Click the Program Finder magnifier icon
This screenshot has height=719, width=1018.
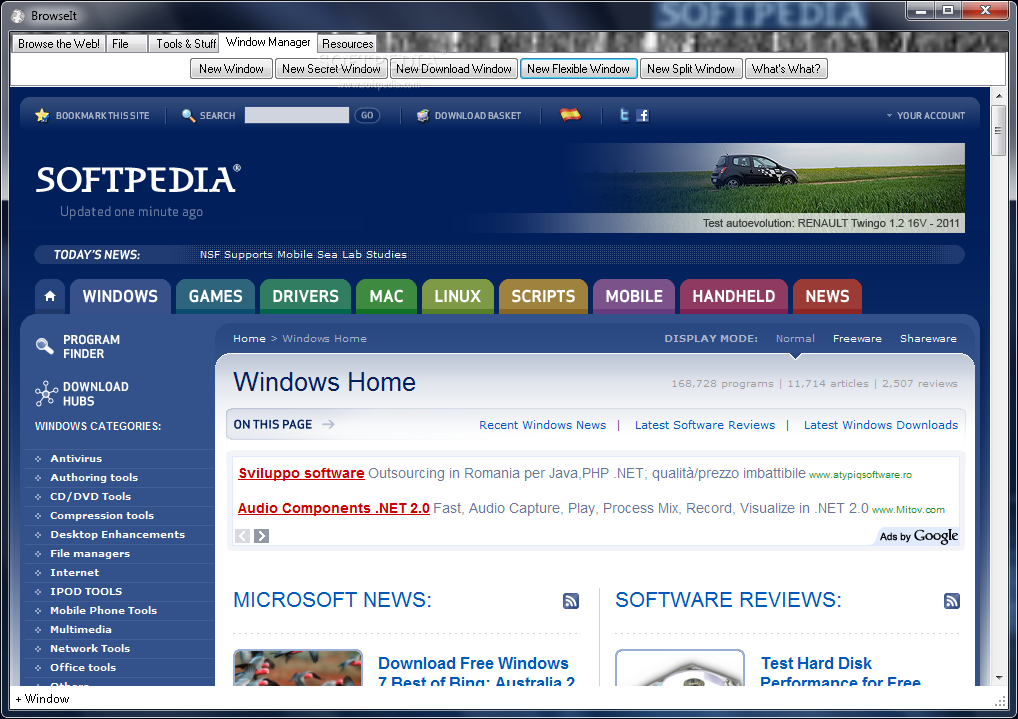[x=45, y=346]
